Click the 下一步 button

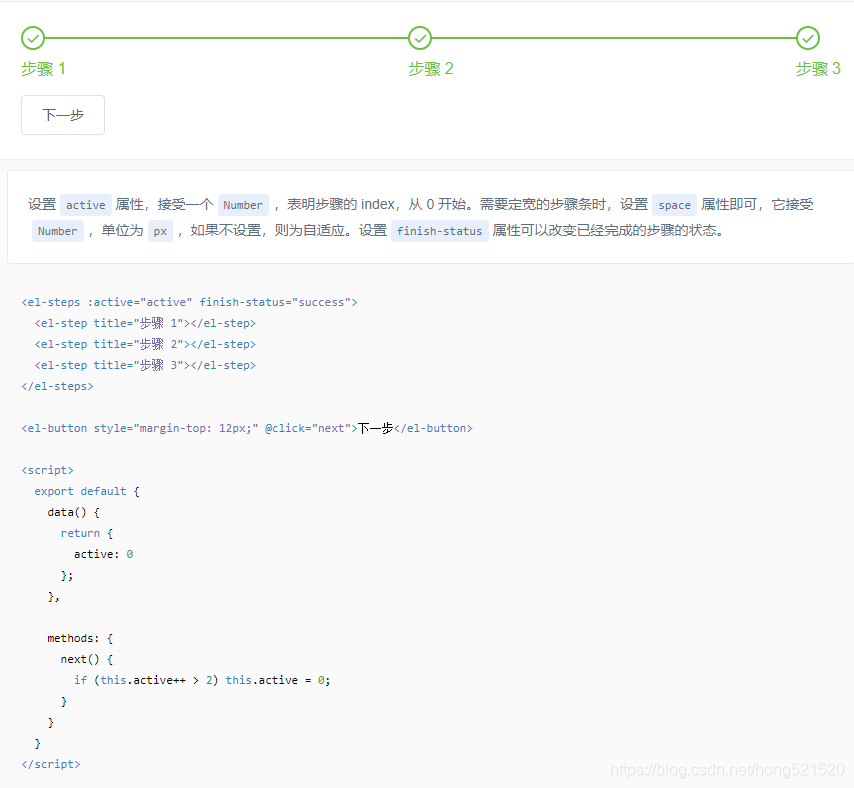tap(63, 115)
